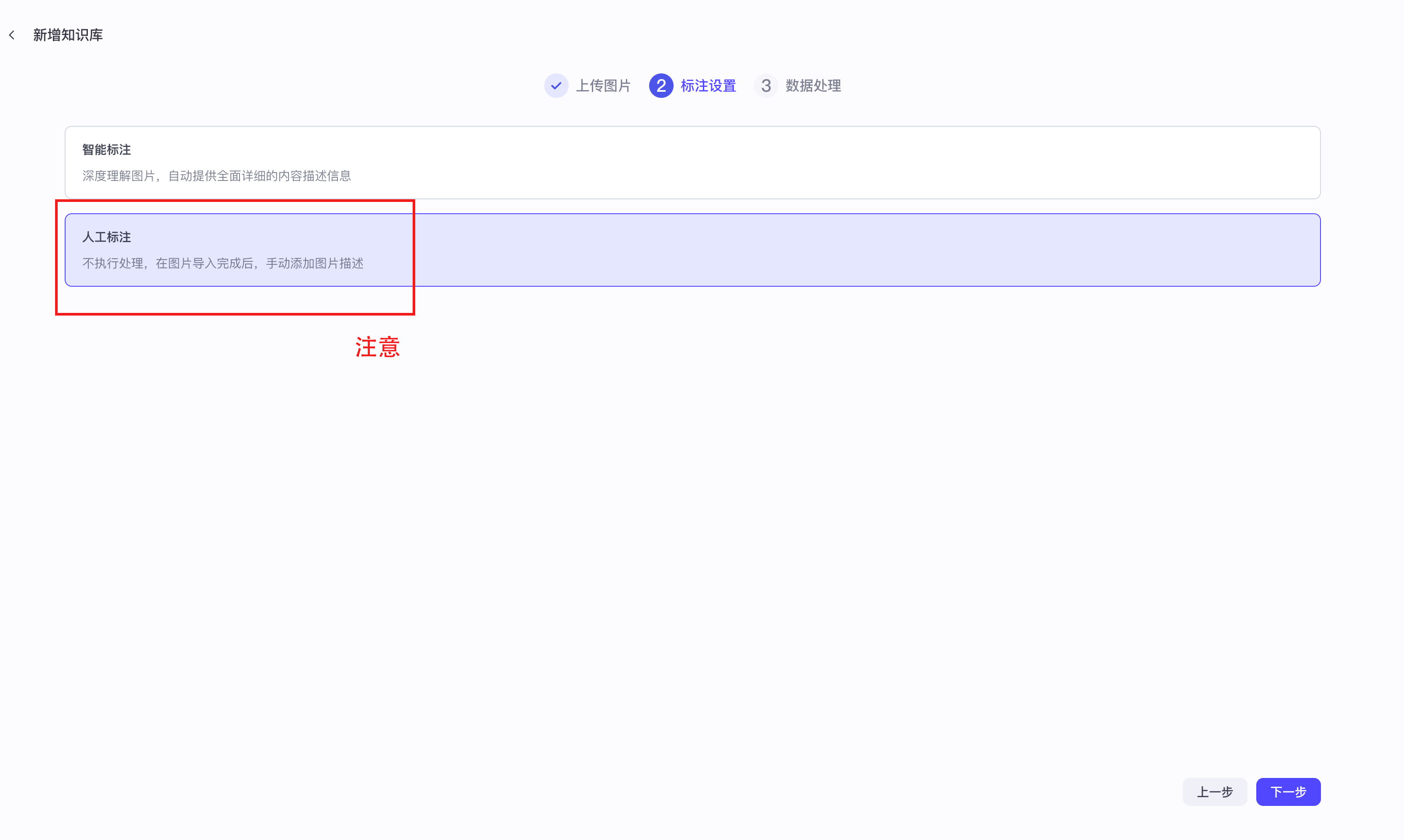1404x840 pixels.
Task: Click the 新增知识库 page title
Action: click(x=68, y=35)
